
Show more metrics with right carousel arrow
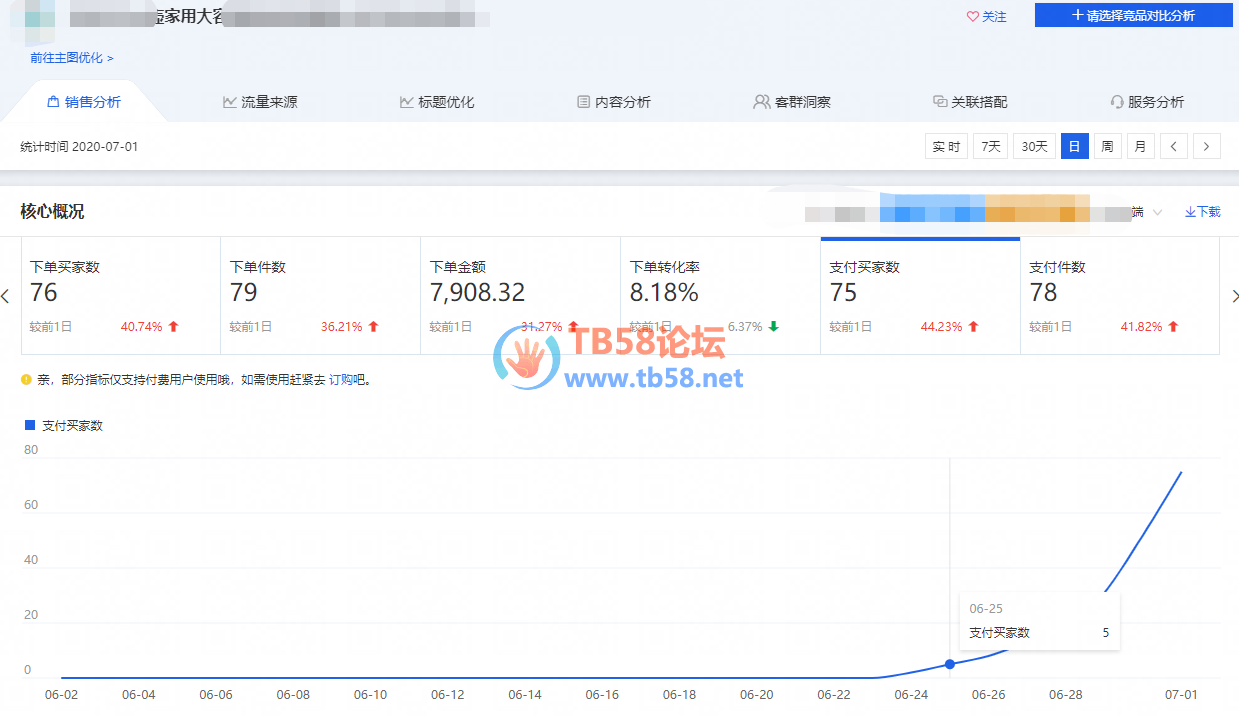click(x=1233, y=296)
